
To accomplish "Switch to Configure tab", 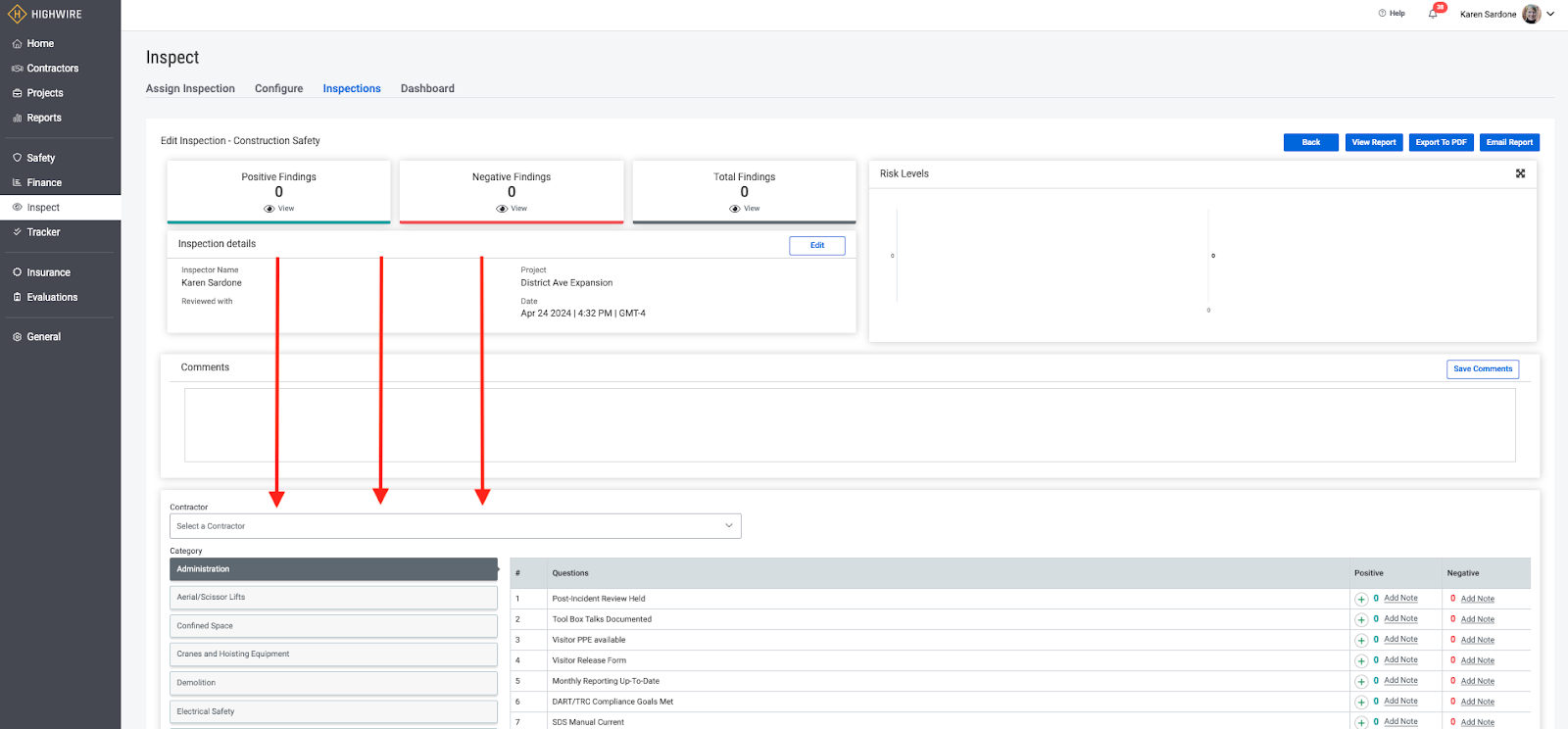I will click(279, 88).
